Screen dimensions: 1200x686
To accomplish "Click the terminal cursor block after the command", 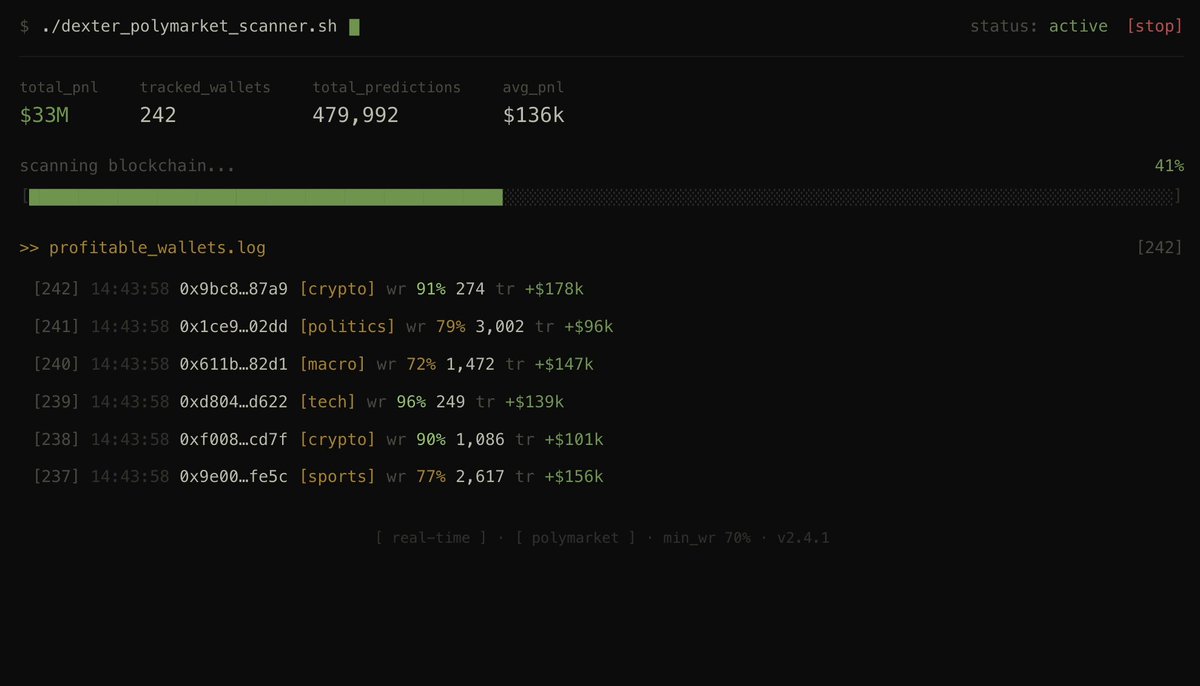I will [x=354, y=27].
